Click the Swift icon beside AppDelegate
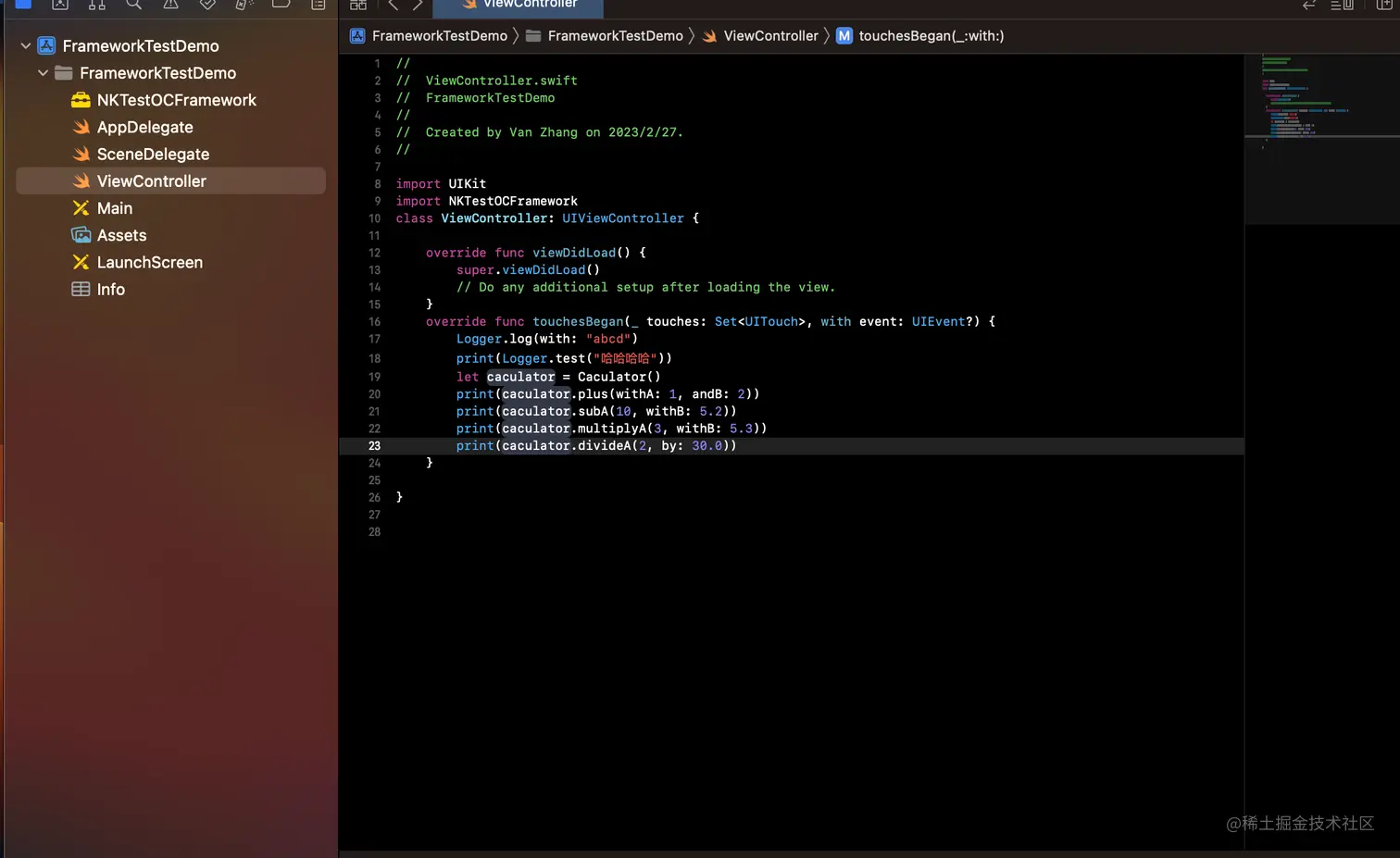This screenshot has height=858, width=1400. pos(81,127)
